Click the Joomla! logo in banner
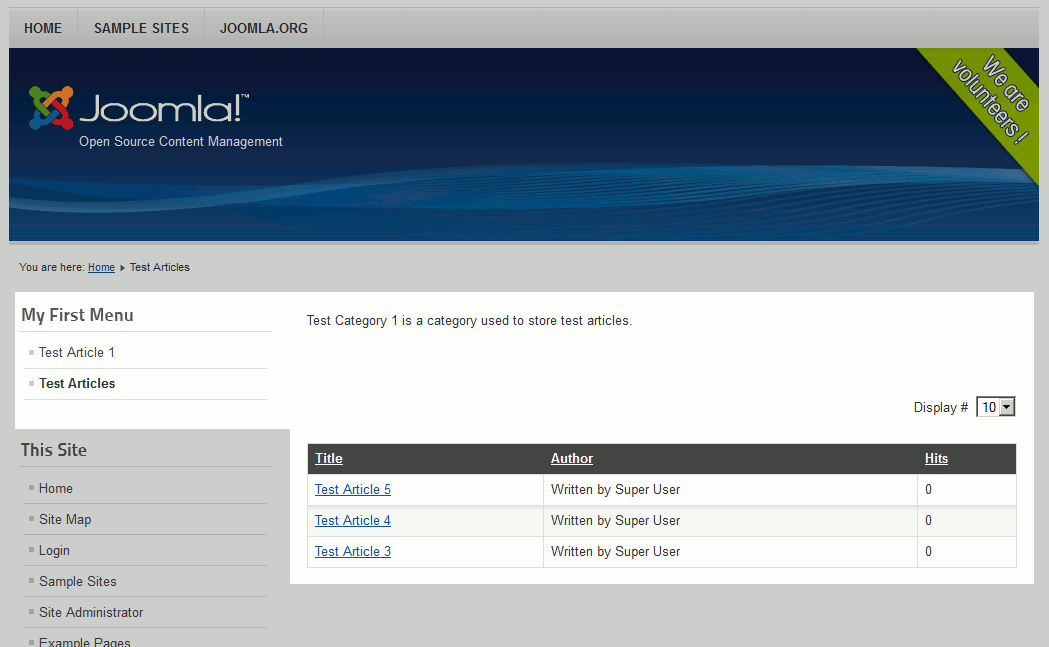 point(139,108)
